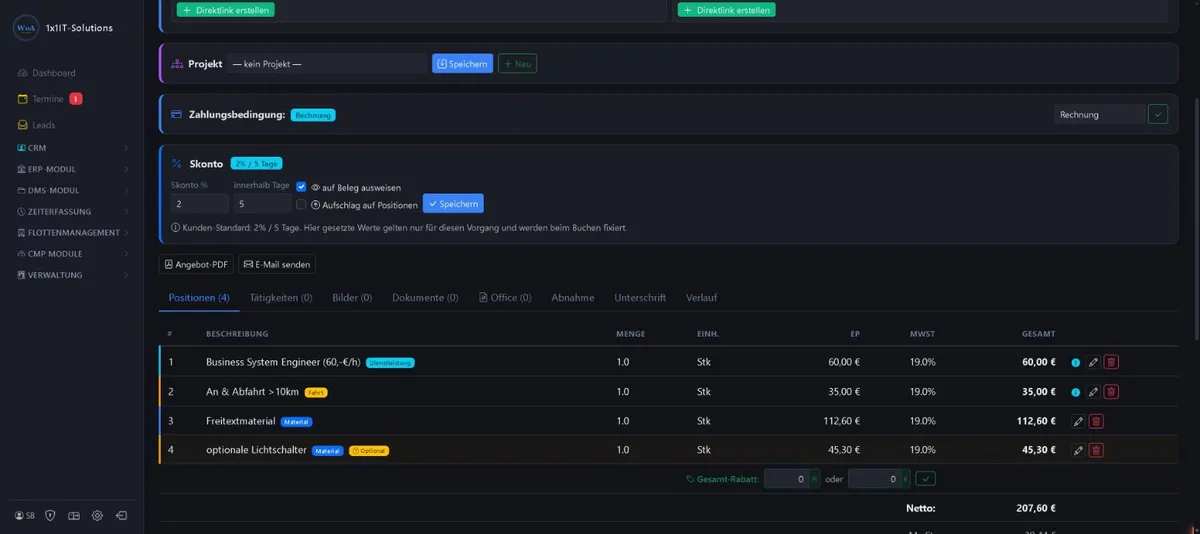Toggle the auf Beleg ausweisen checkbox
The height and width of the screenshot is (534, 1200).
[301, 187]
